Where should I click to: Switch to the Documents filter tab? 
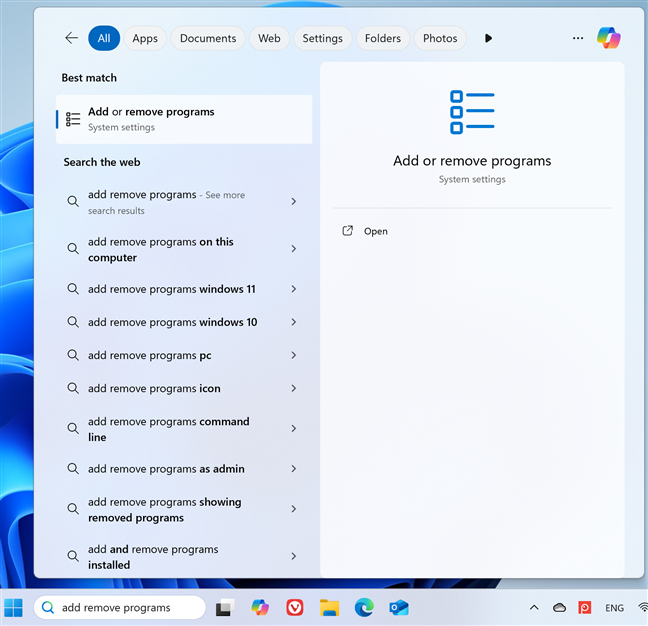(208, 38)
